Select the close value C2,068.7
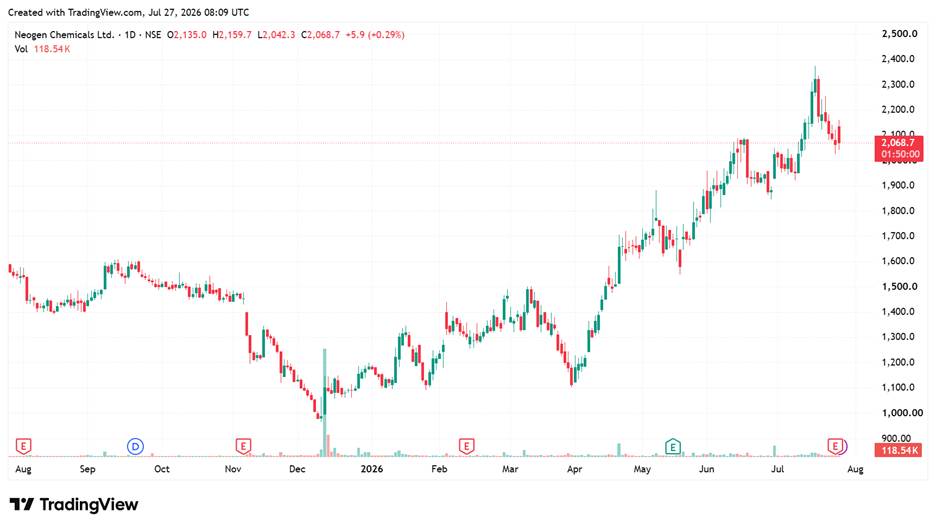Screen dimensions: 936x529 pos(320,35)
